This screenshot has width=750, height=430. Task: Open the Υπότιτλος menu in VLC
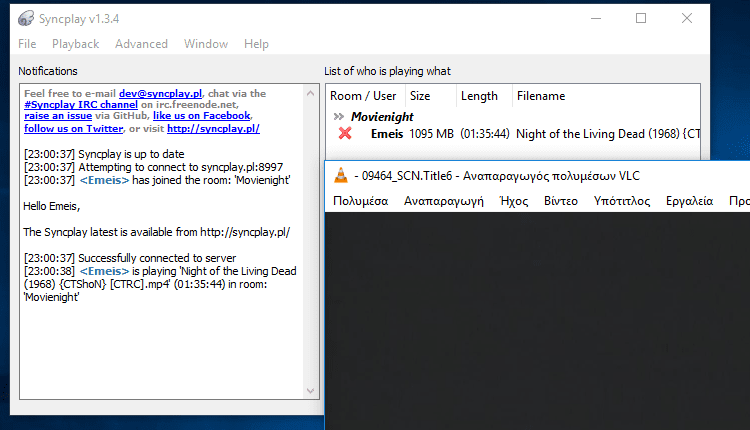(622, 201)
